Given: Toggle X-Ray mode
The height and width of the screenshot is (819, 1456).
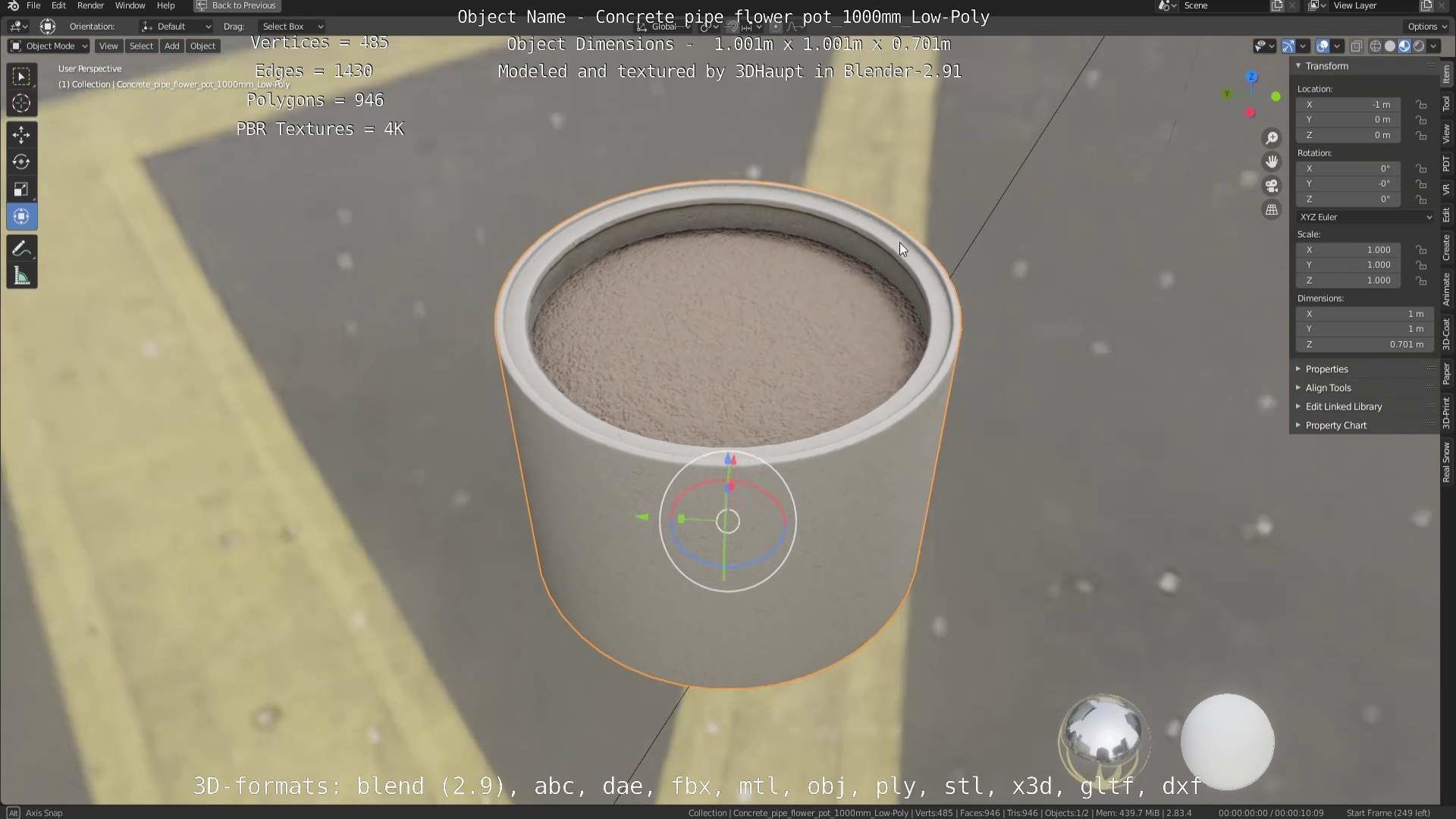Looking at the screenshot, I should 1357,46.
